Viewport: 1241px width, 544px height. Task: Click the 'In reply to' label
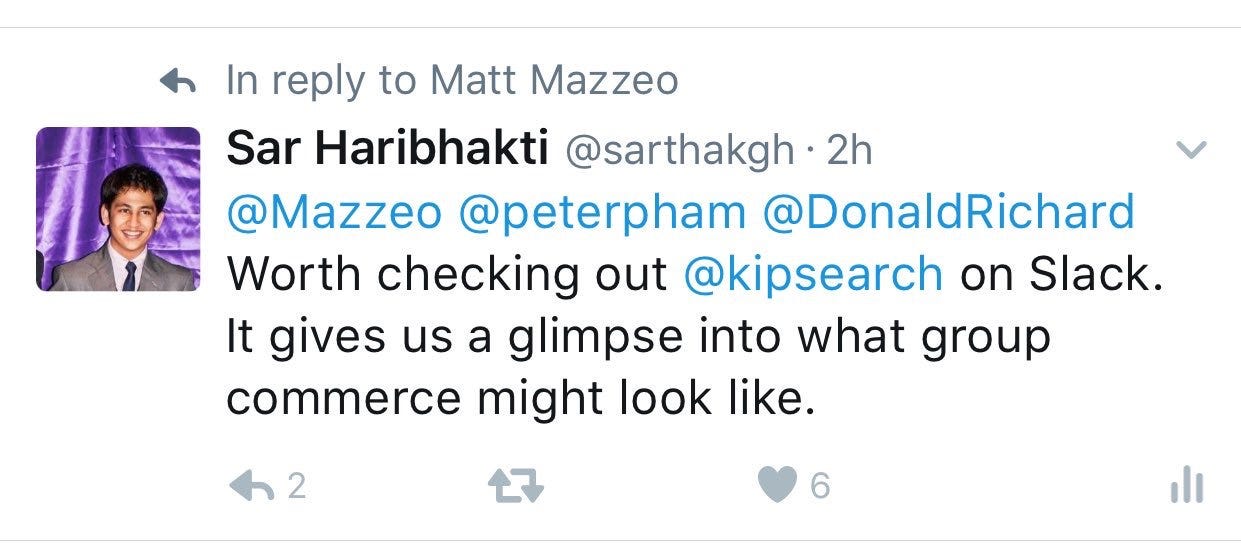pyautogui.click(x=320, y=81)
